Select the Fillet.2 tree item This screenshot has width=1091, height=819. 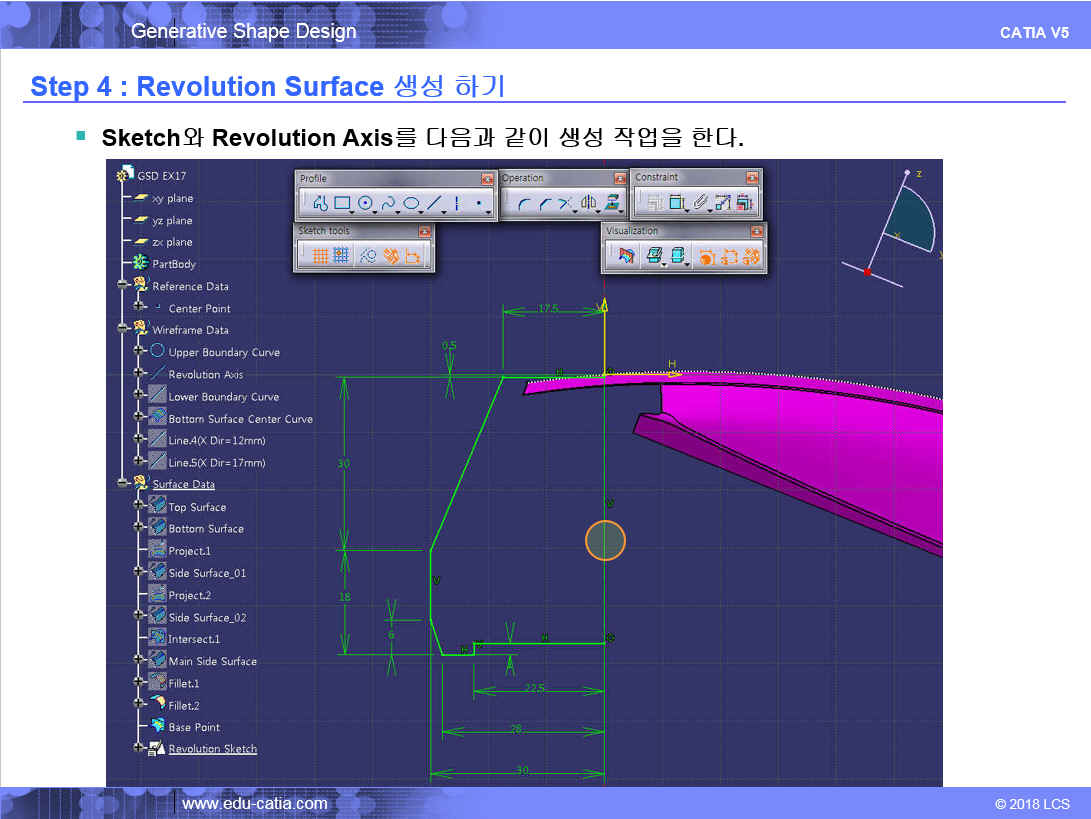(184, 705)
